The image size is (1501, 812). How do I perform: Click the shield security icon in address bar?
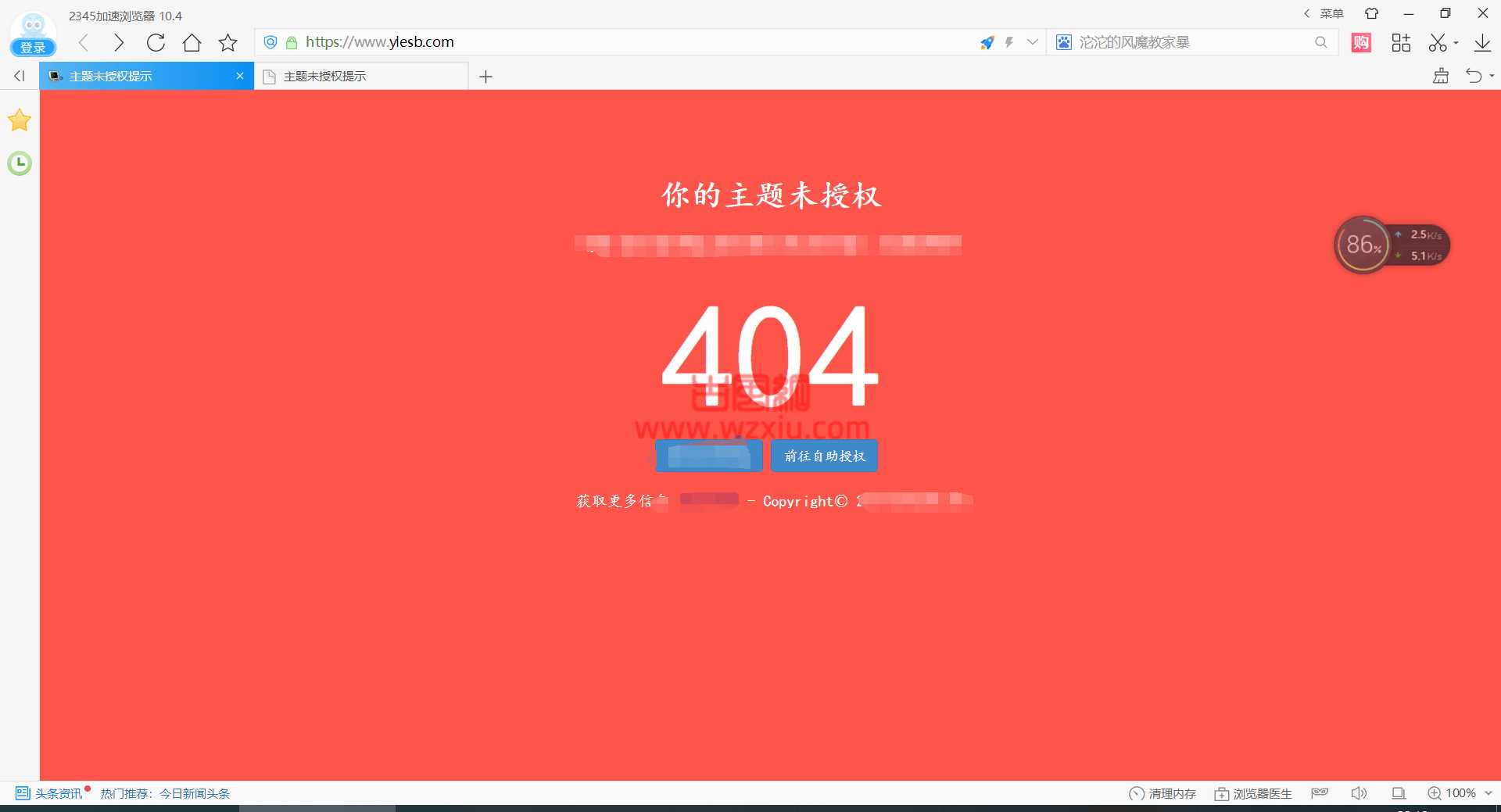(270, 42)
